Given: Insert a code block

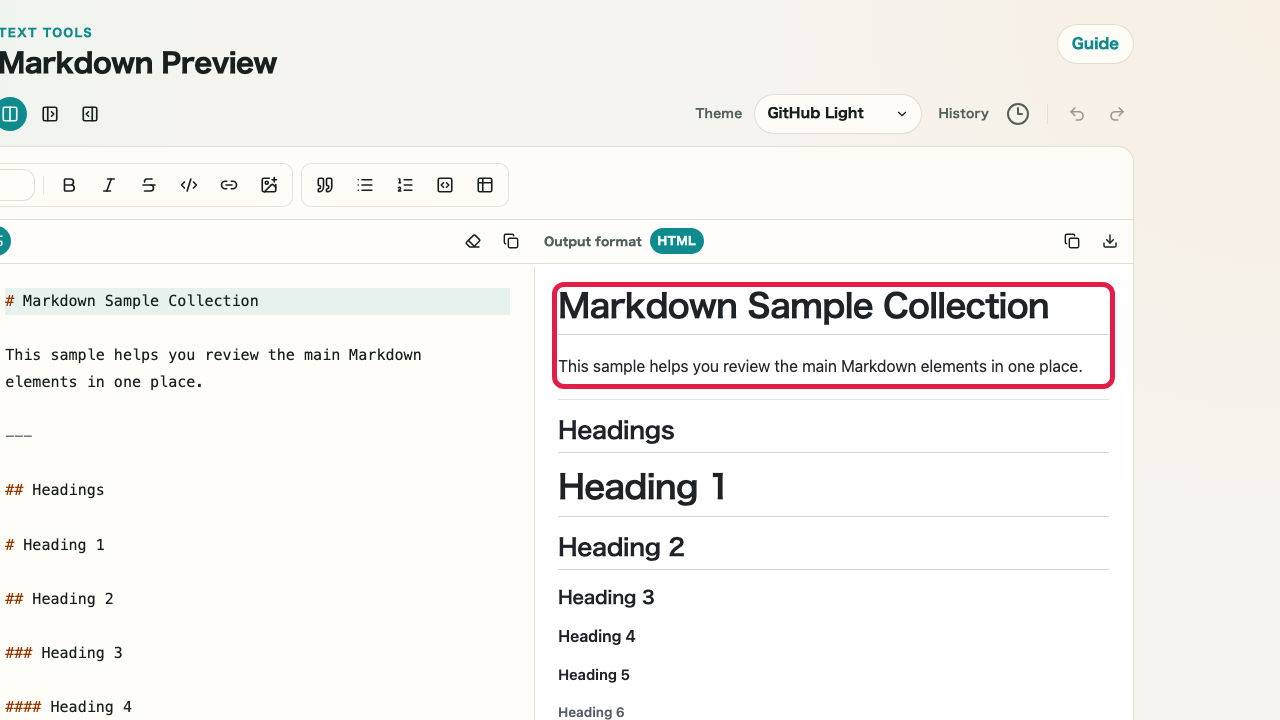Looking at the screenshot, I should [445, 185].
